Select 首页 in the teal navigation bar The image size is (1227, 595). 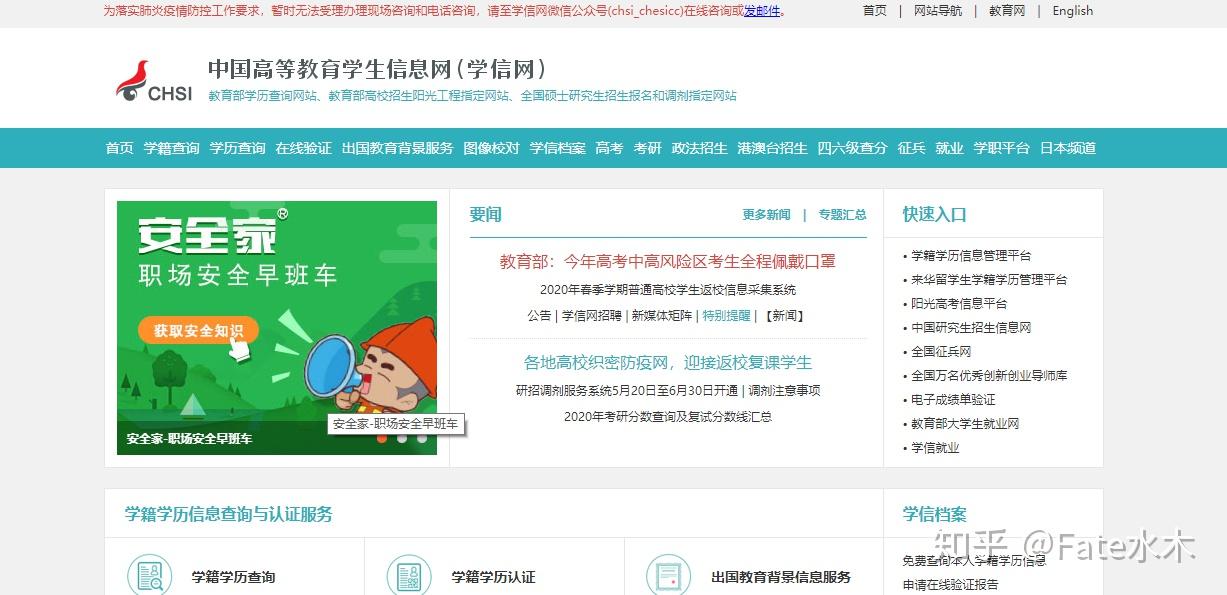119,148
